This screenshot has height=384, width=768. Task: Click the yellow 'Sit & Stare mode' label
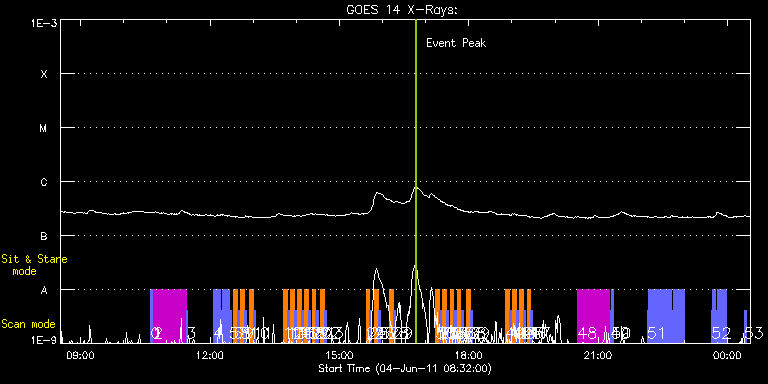(x=34, y=265)
